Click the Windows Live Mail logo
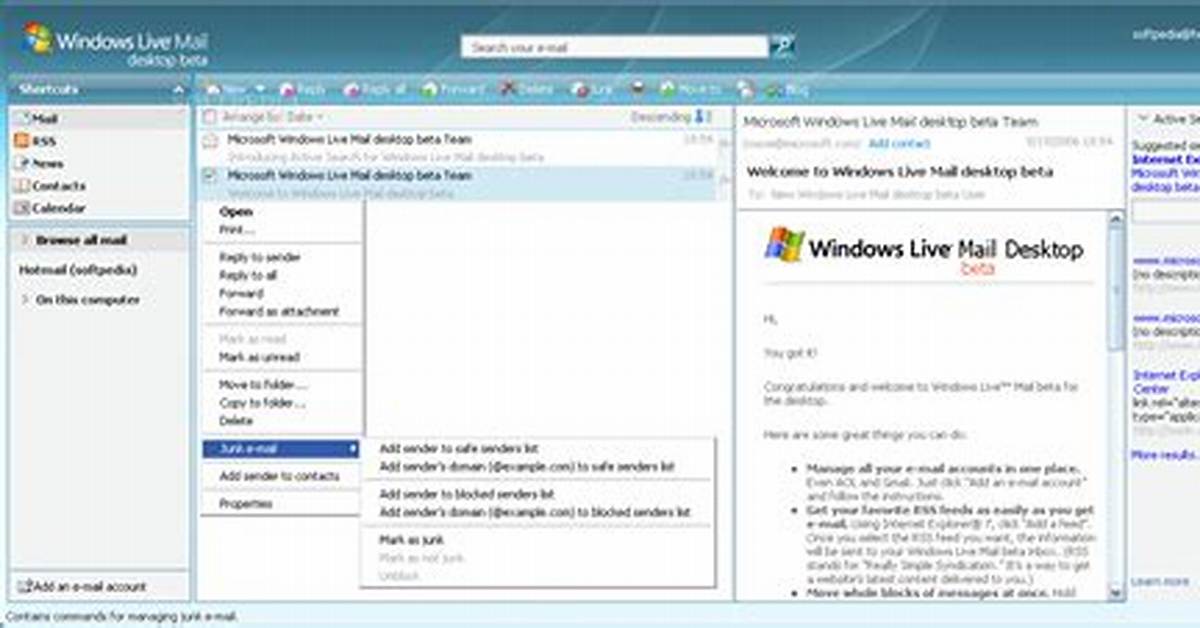 tap(115, 46)
